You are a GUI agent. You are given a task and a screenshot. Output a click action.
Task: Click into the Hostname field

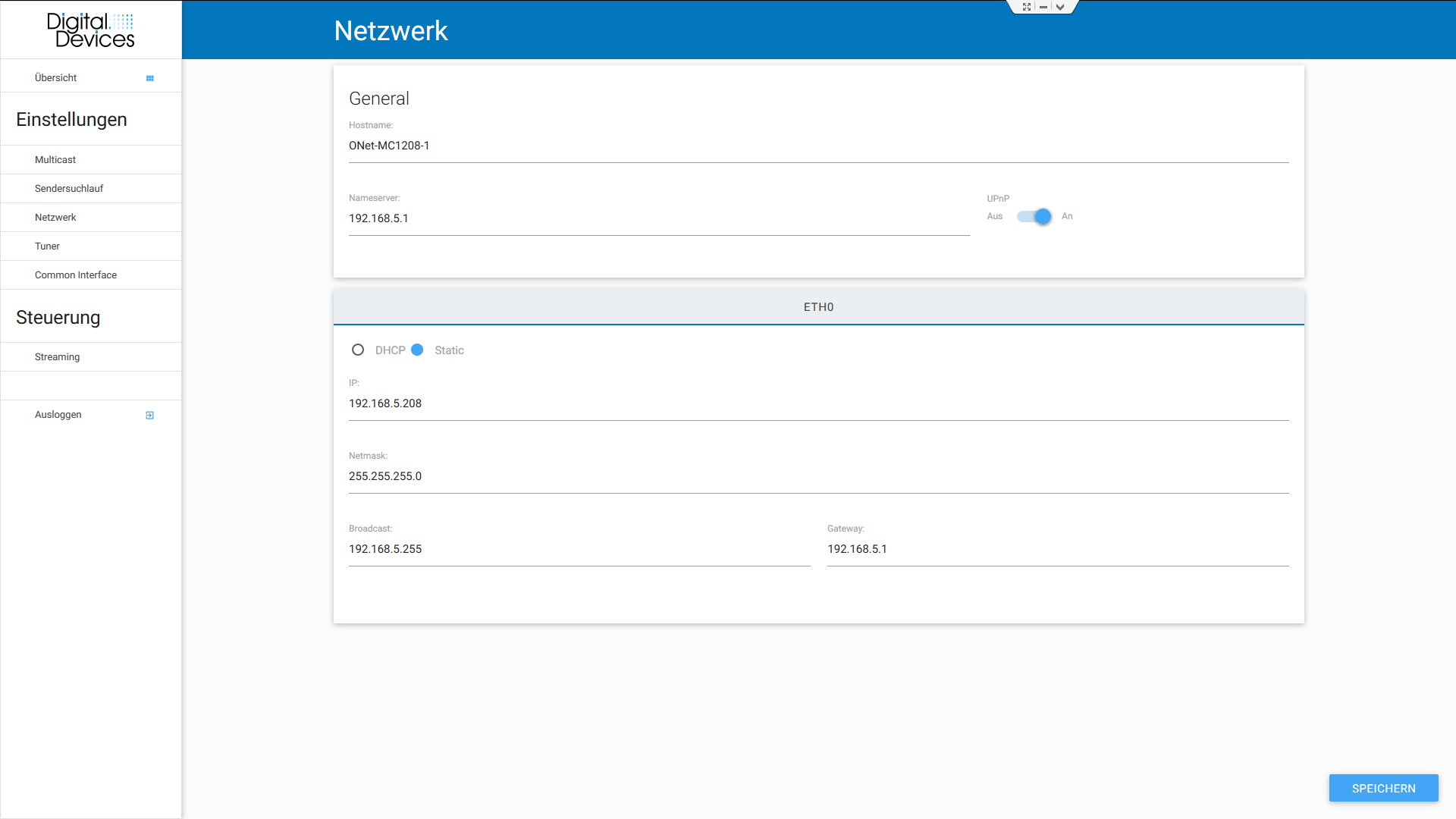[x=818, y=146]
